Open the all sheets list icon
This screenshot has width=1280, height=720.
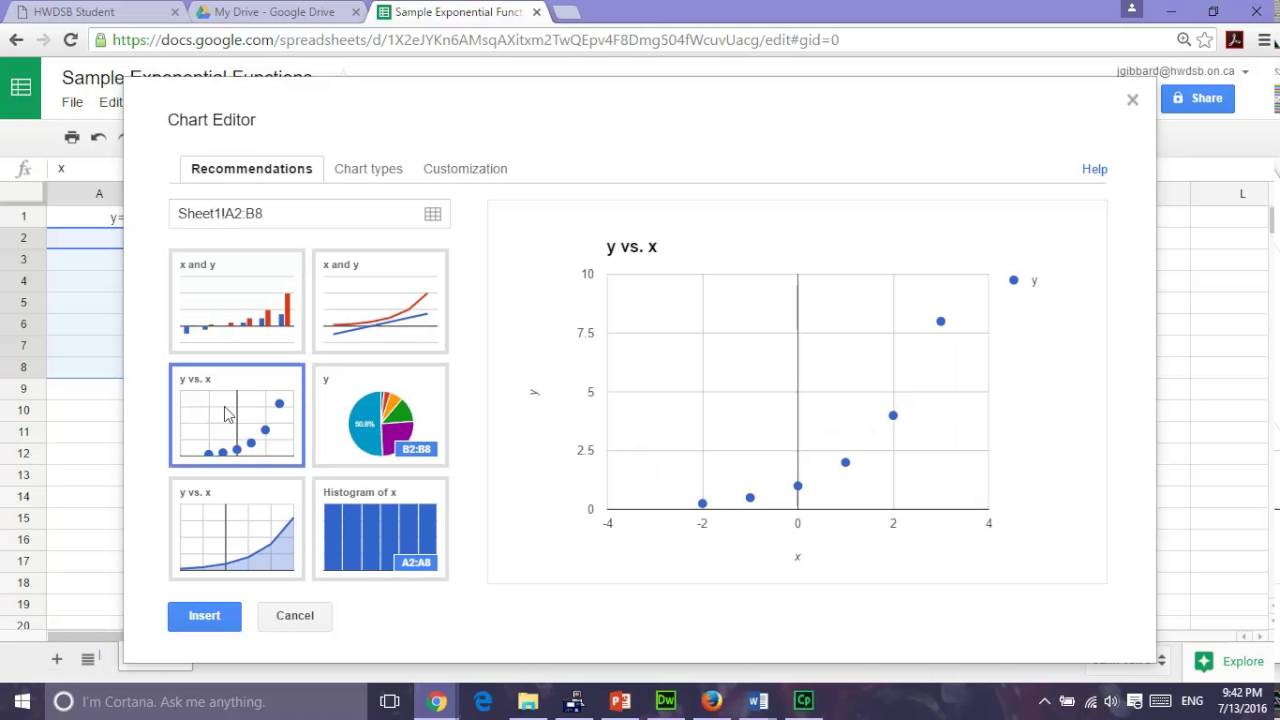88,659
